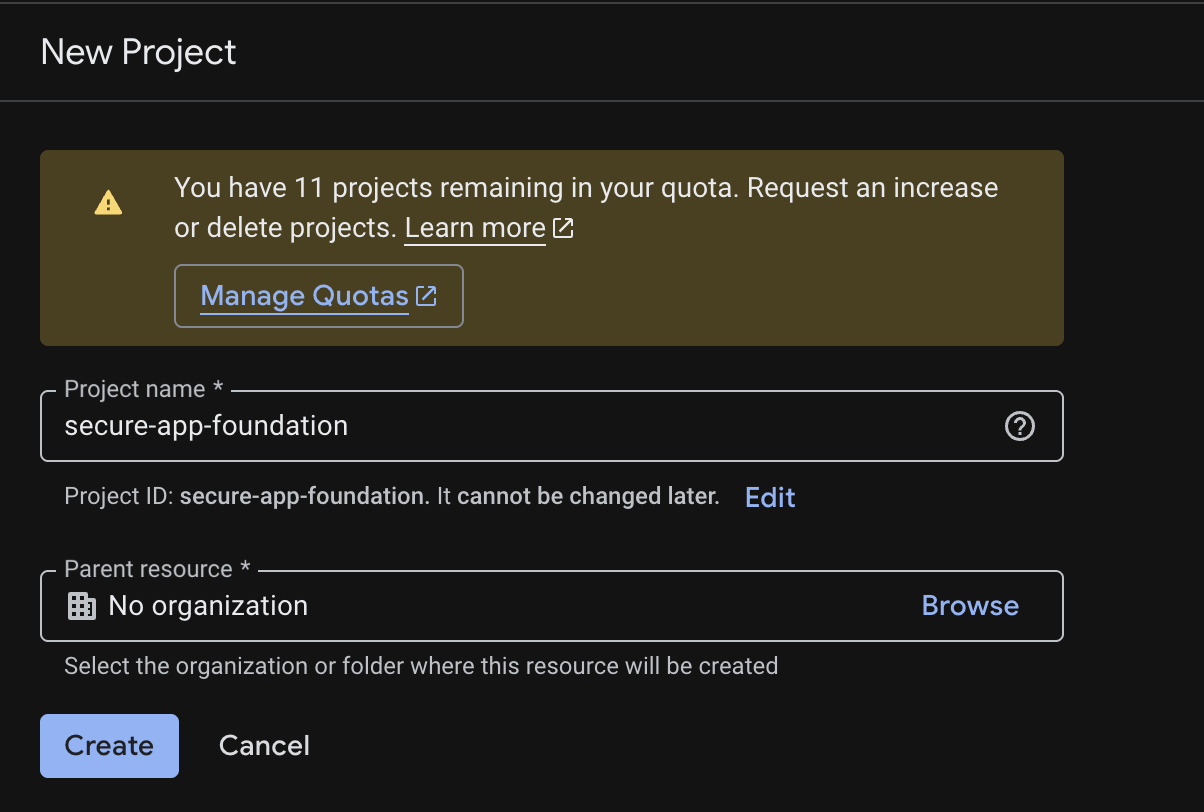
Task: Click the quota warning message text
Action: (x=585, y=207)
